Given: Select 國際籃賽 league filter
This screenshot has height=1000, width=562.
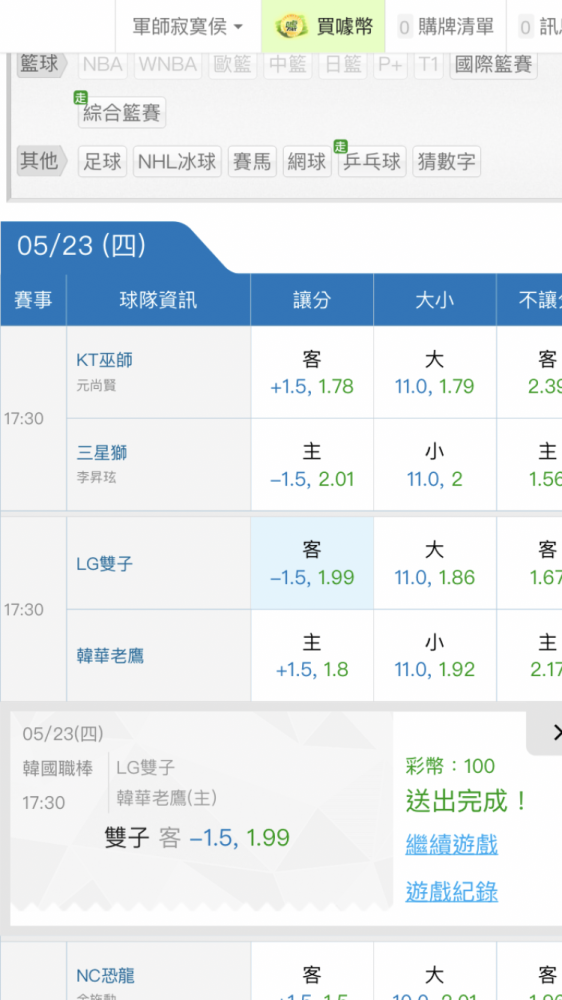Looking at the screenshot, I should [494, 64].
